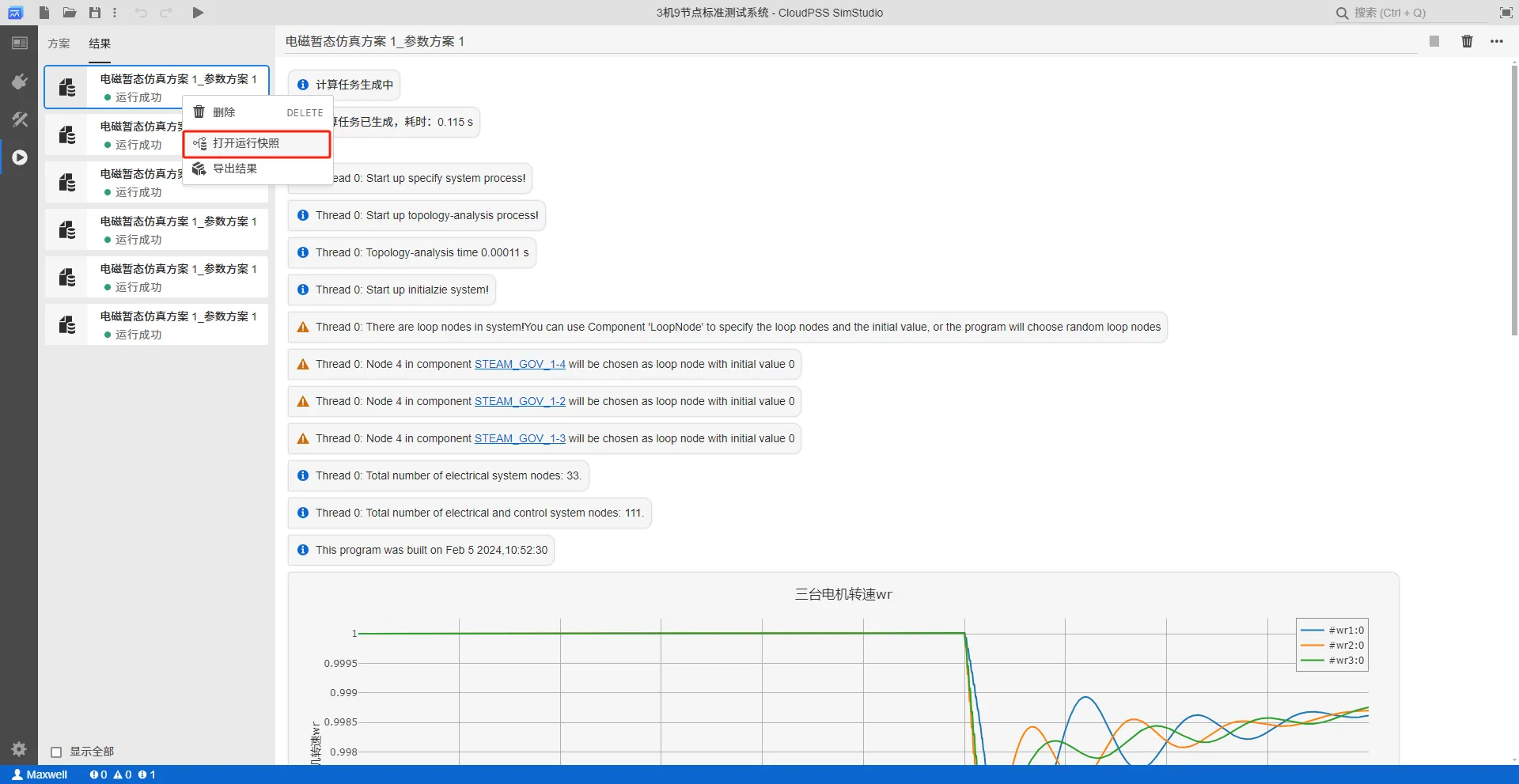Open the settings gear in left sidebar
The image size is (1519, 784).
coord(19,748)
